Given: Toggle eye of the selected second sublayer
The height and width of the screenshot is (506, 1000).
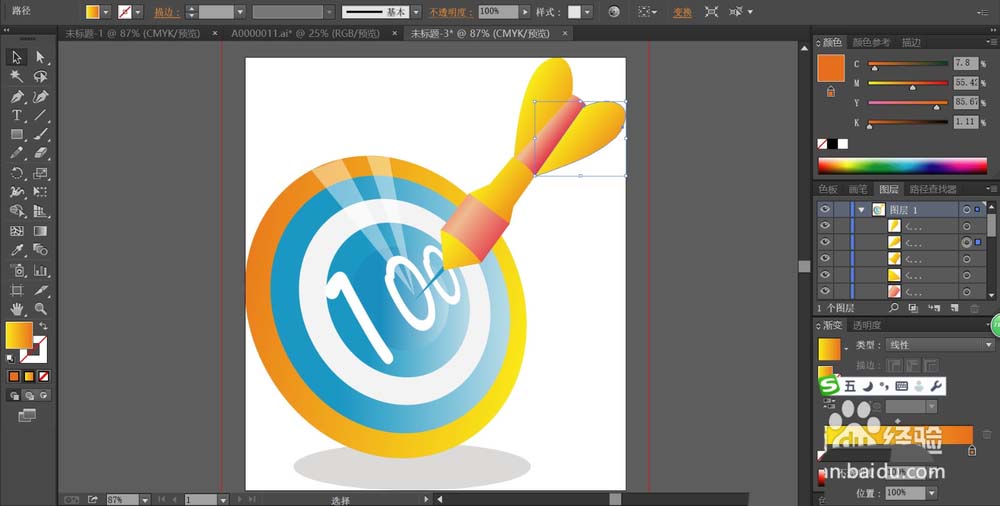Looking at the screenshot, I should click(825, 242).
